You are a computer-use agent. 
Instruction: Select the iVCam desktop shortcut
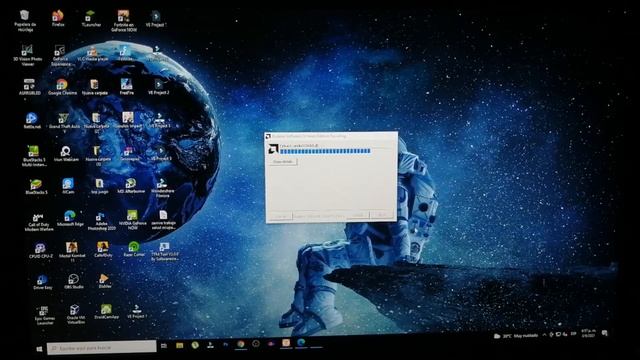[x=68, y=186]
